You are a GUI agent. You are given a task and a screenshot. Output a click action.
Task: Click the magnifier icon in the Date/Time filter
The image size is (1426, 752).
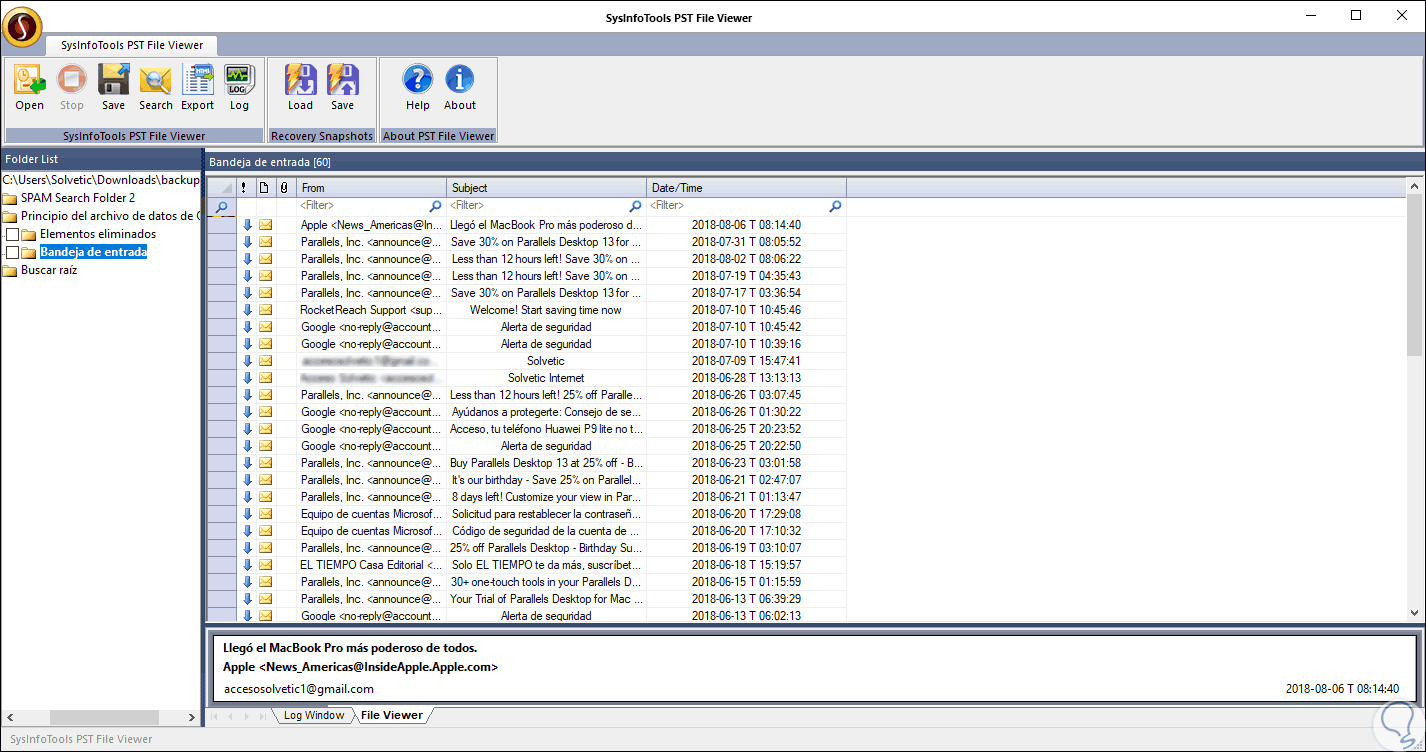[835, 206]
